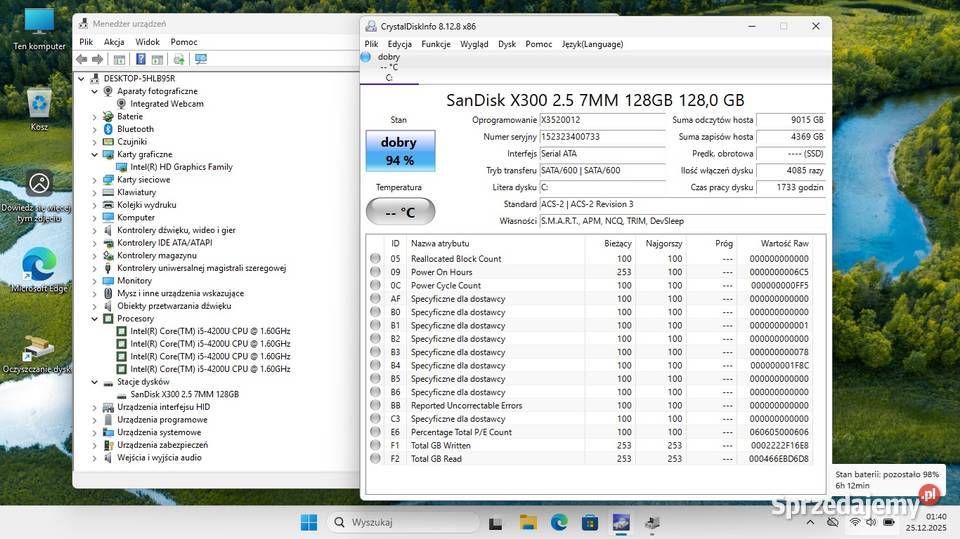The image size is (960, 539).
Task: Click the Microsoft Store taskbar icon
Action: point(589,522)
